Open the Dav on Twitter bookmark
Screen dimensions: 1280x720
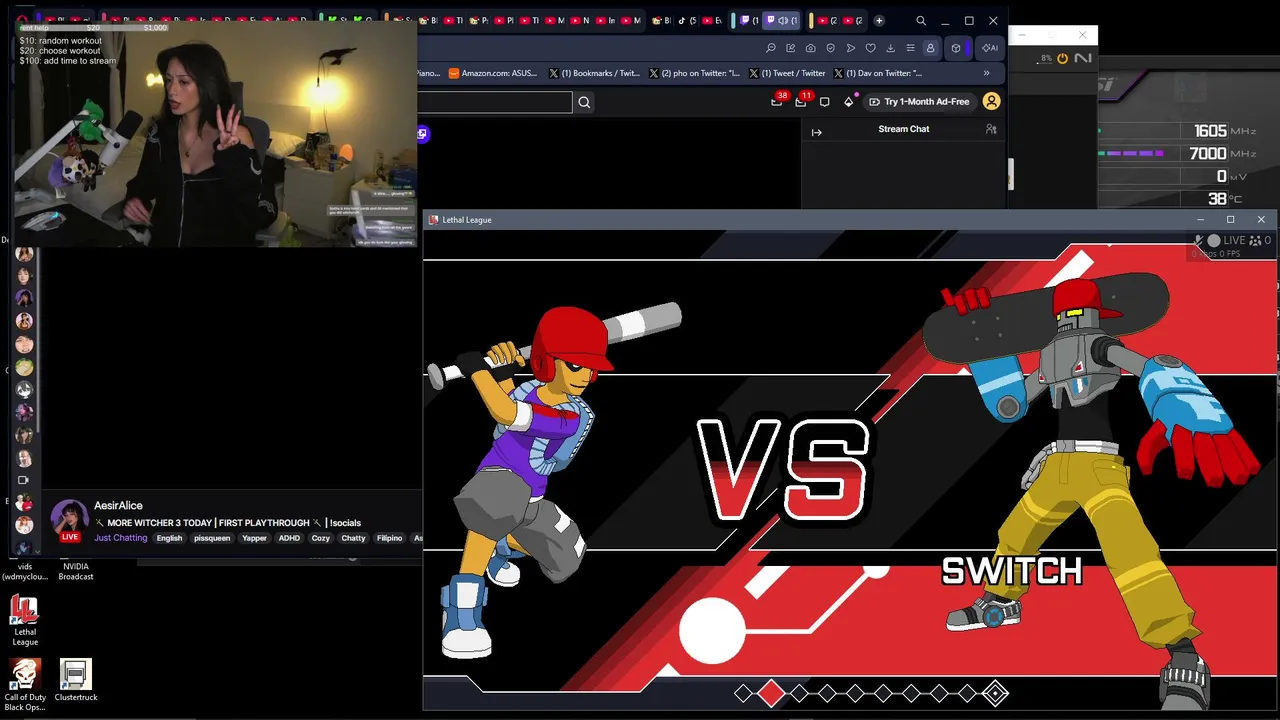(x=878, y=73)
